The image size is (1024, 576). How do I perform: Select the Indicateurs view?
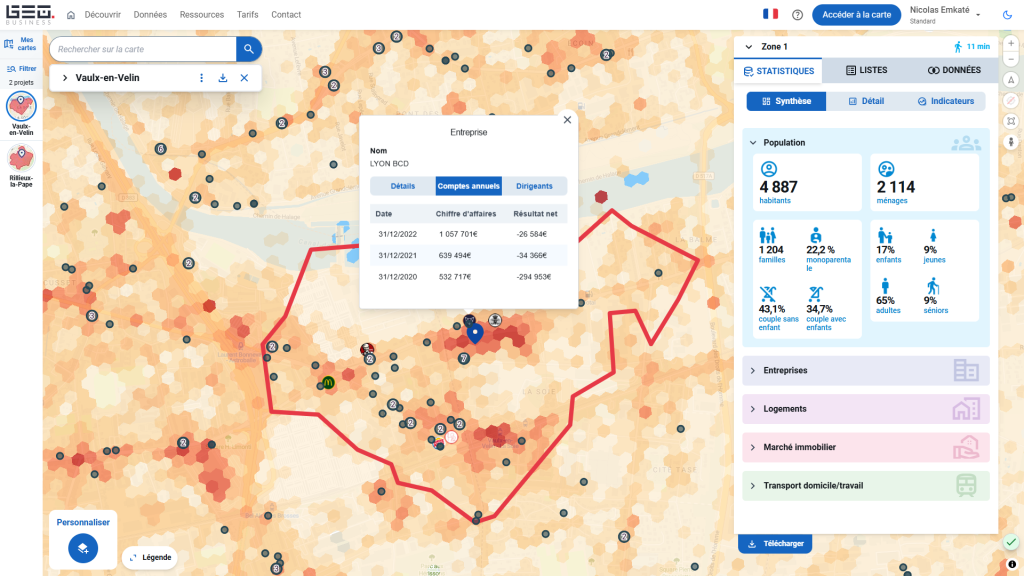tap(945, 101)
